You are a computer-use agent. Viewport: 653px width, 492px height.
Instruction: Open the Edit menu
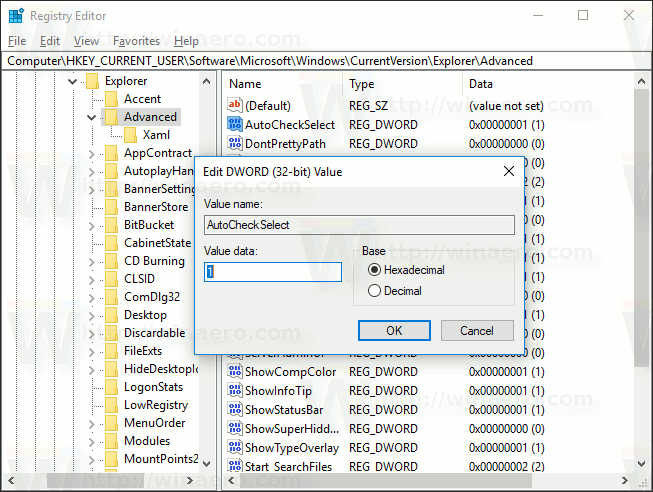click(x=49, y=41)
